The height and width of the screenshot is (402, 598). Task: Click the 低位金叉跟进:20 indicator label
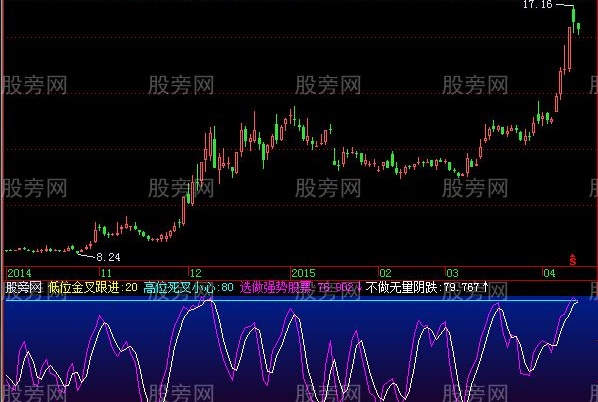pyautogui.click(x=93, y=287)
